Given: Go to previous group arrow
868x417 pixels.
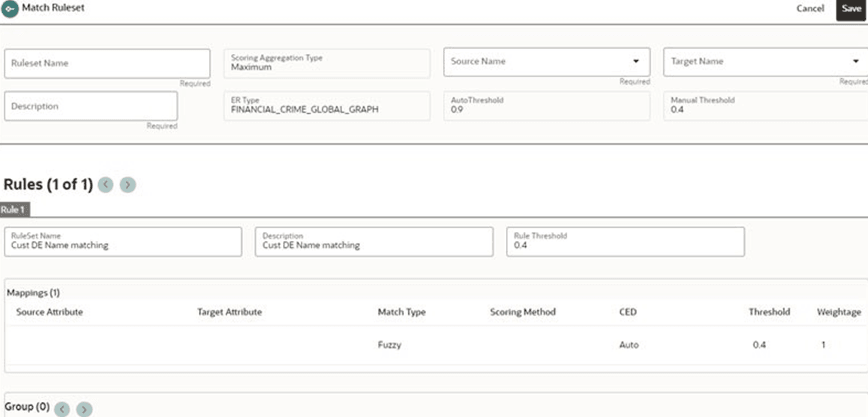Looking at the screenshot, I should click(x=61, y=409).
